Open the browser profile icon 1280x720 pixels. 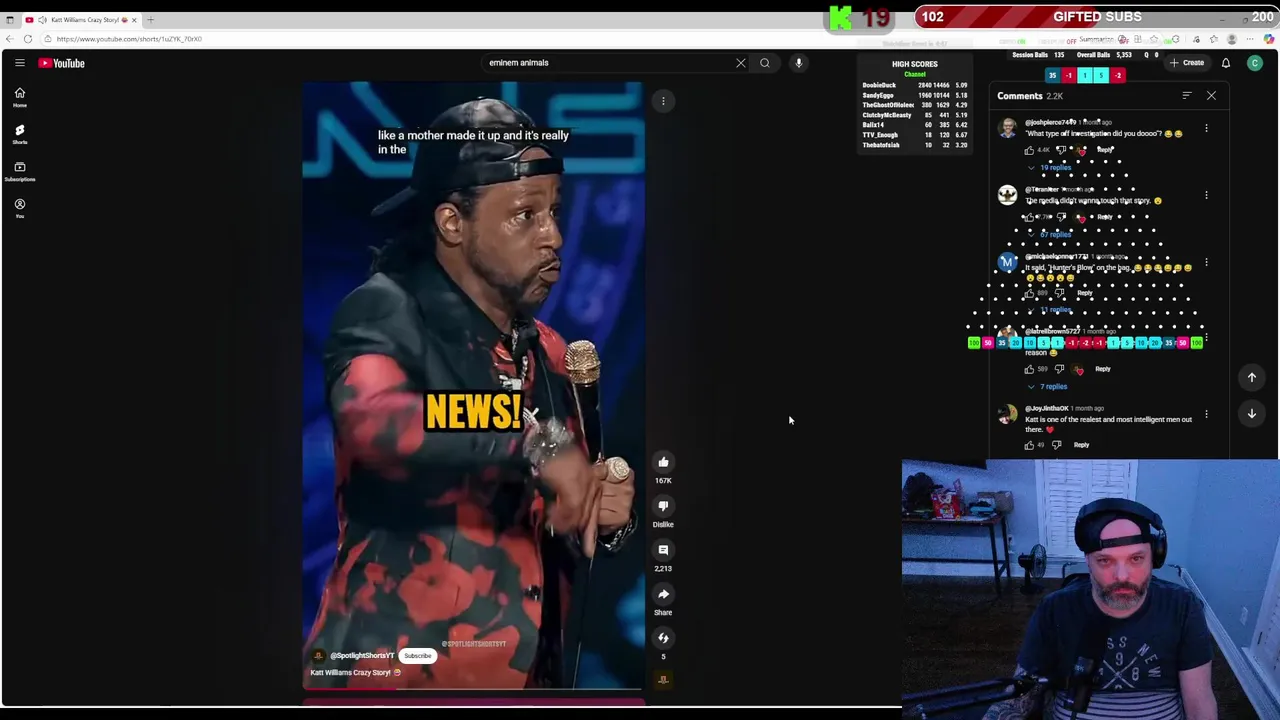click(1232, 39)
